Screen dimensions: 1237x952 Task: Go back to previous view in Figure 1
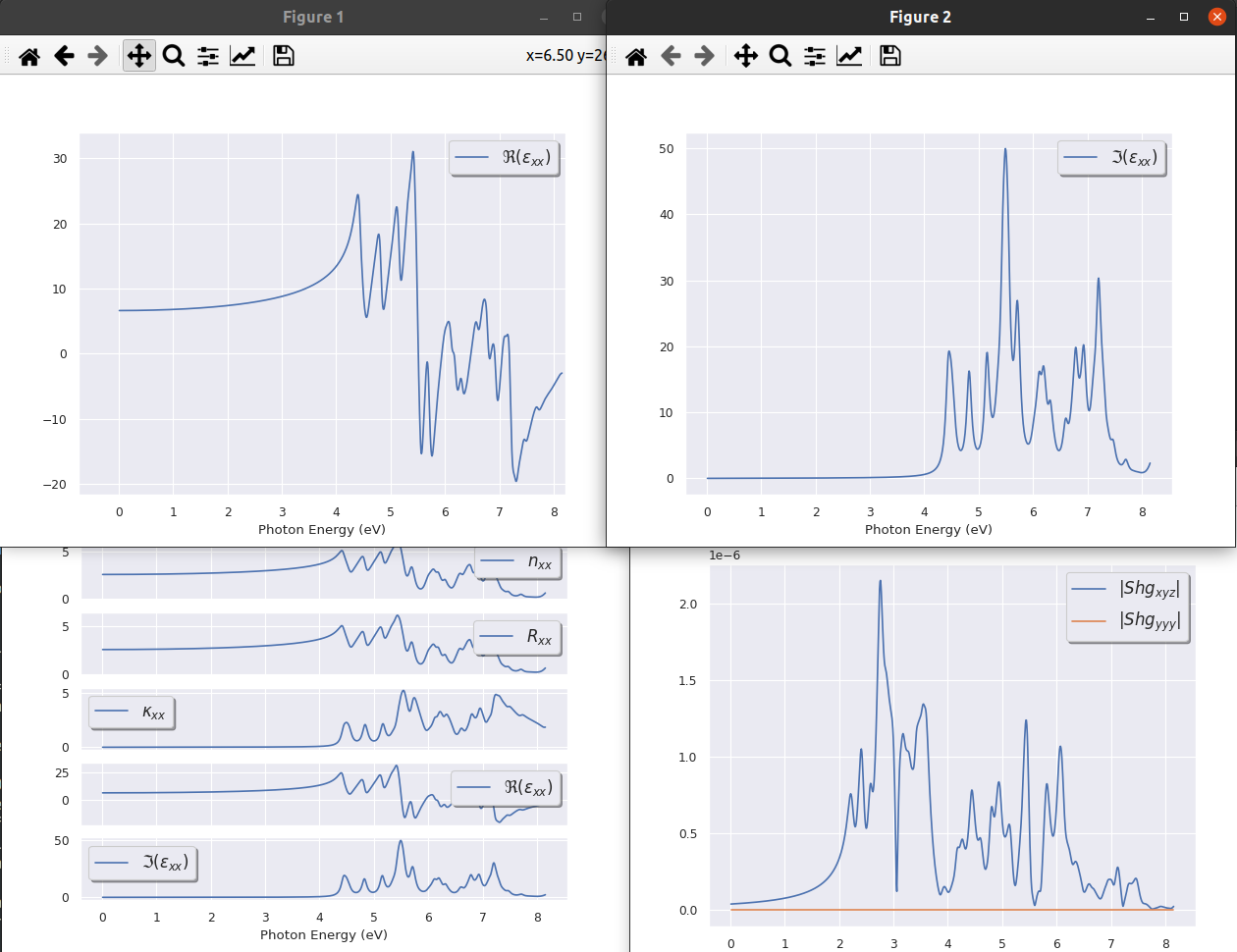coord(65,56)
